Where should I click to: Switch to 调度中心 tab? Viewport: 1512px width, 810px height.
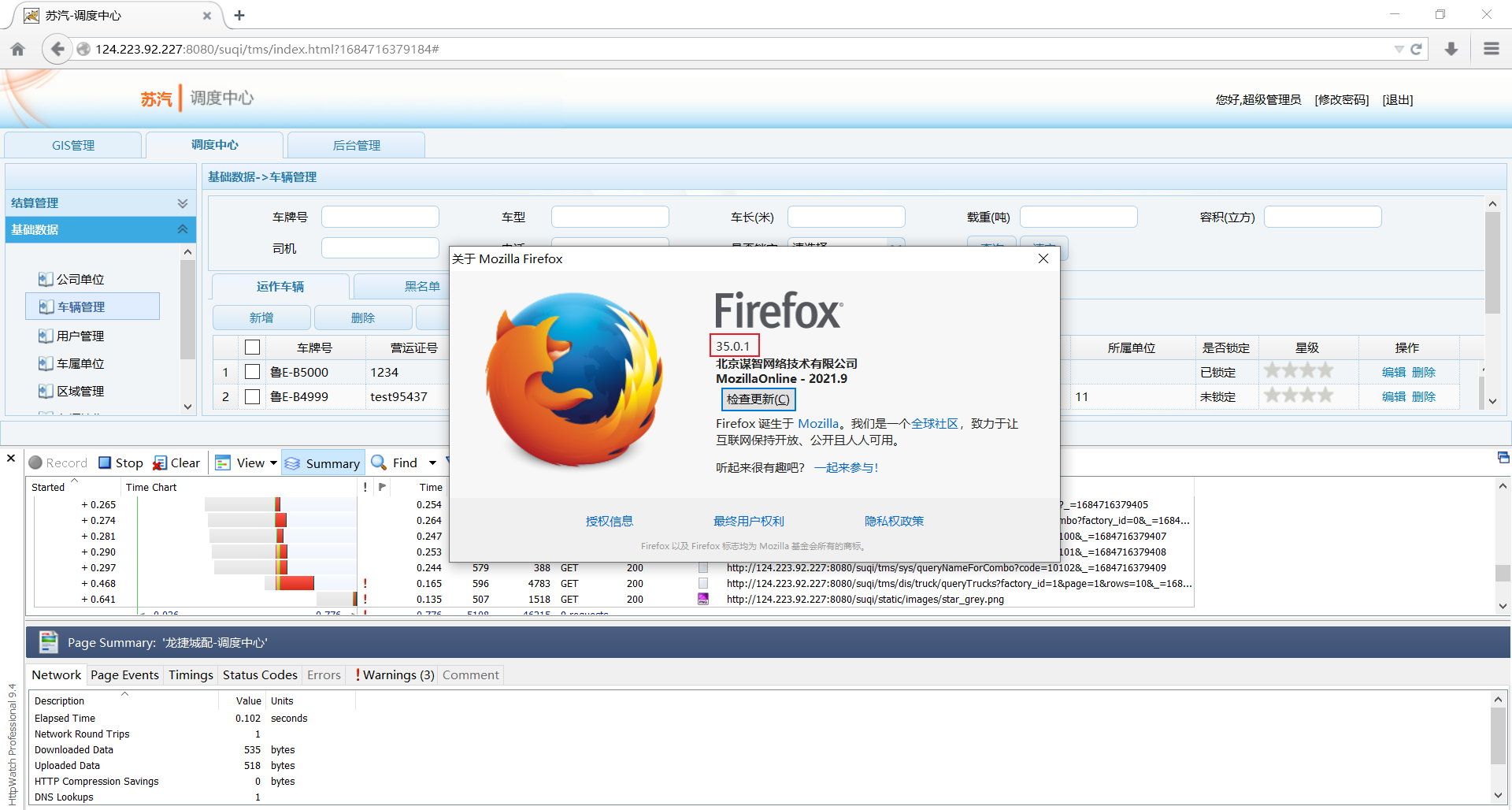[214, 145]
